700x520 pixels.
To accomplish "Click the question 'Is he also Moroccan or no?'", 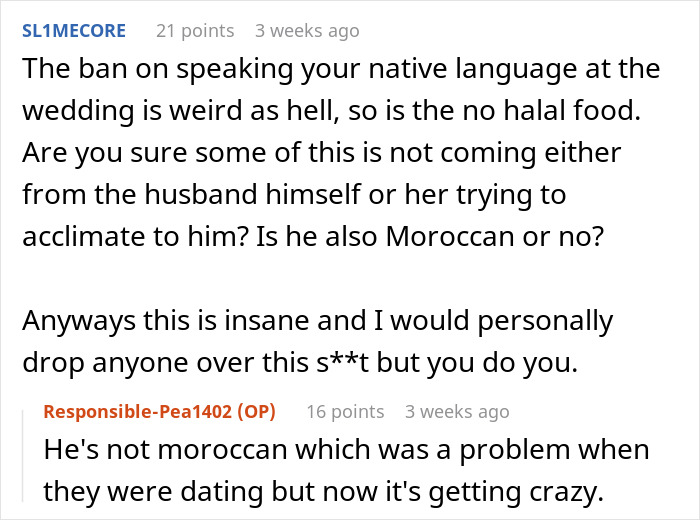I will pyautogui.click(x=429, y=236).
